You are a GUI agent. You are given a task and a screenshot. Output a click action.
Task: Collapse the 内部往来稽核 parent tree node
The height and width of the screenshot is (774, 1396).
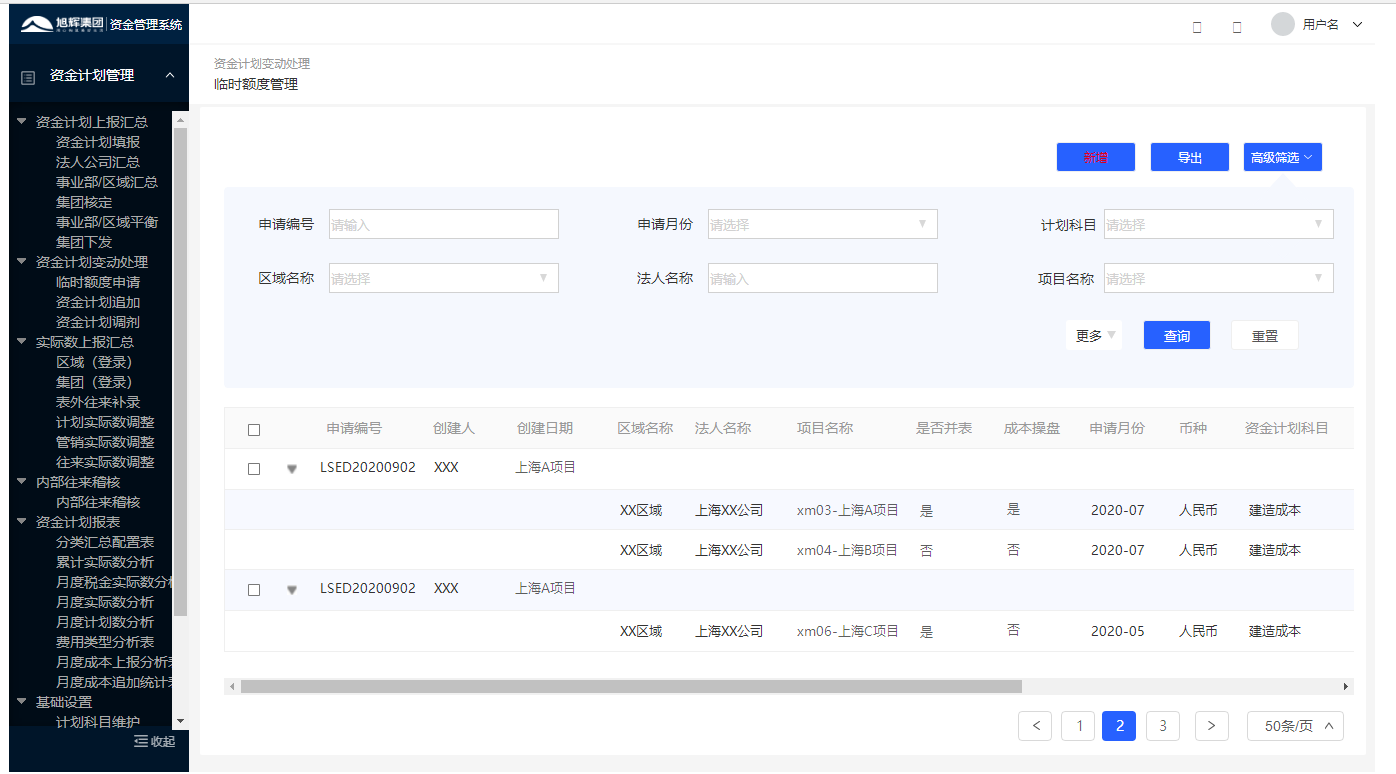22,481
